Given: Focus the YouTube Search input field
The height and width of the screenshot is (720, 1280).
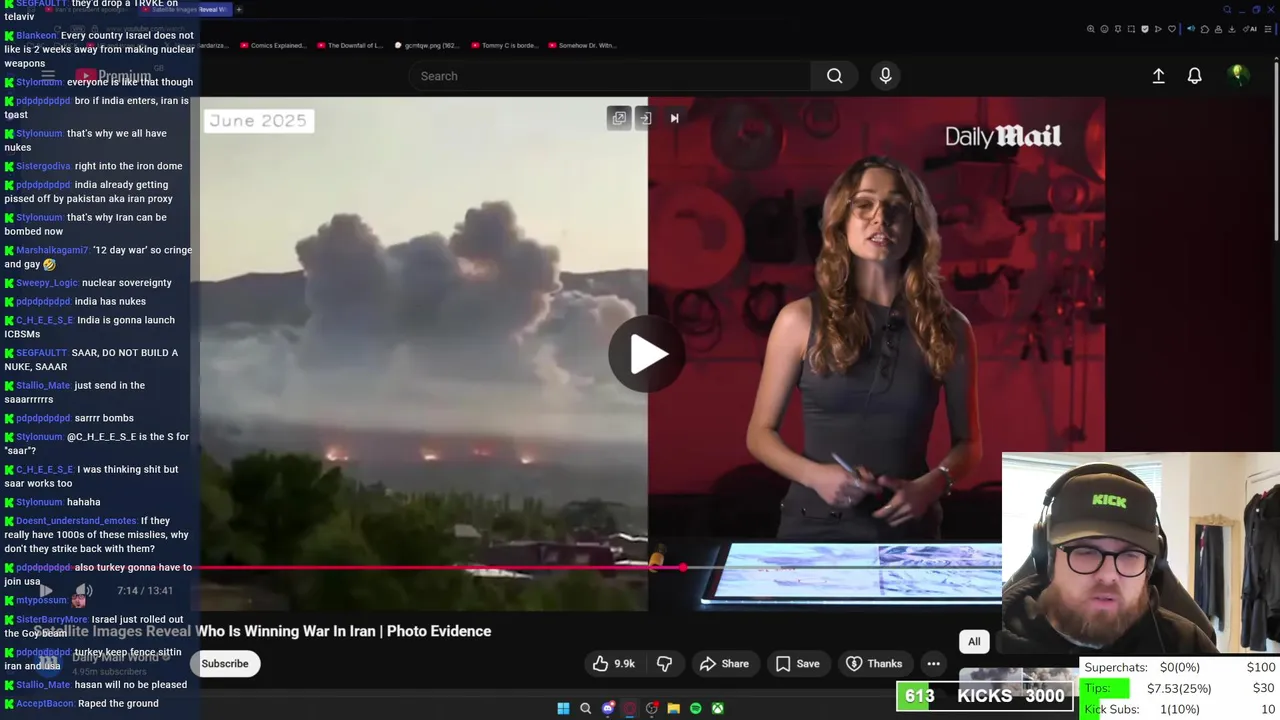Looking at the screenshot, I should [x=610, y=76].
